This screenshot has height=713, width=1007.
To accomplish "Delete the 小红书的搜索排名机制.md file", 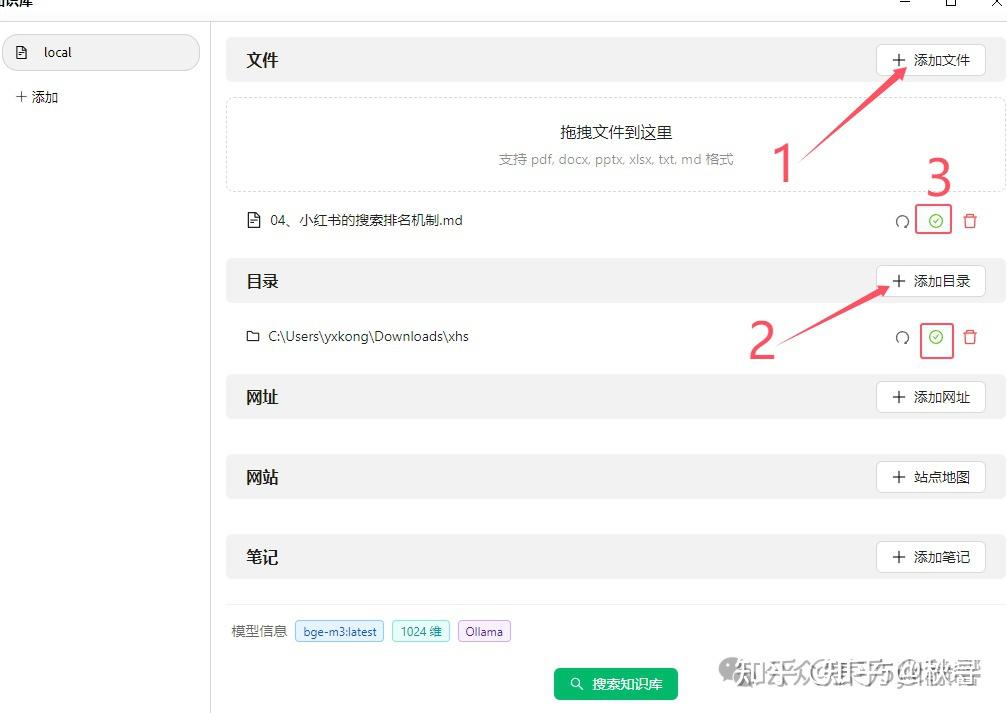I will point(970,221).
